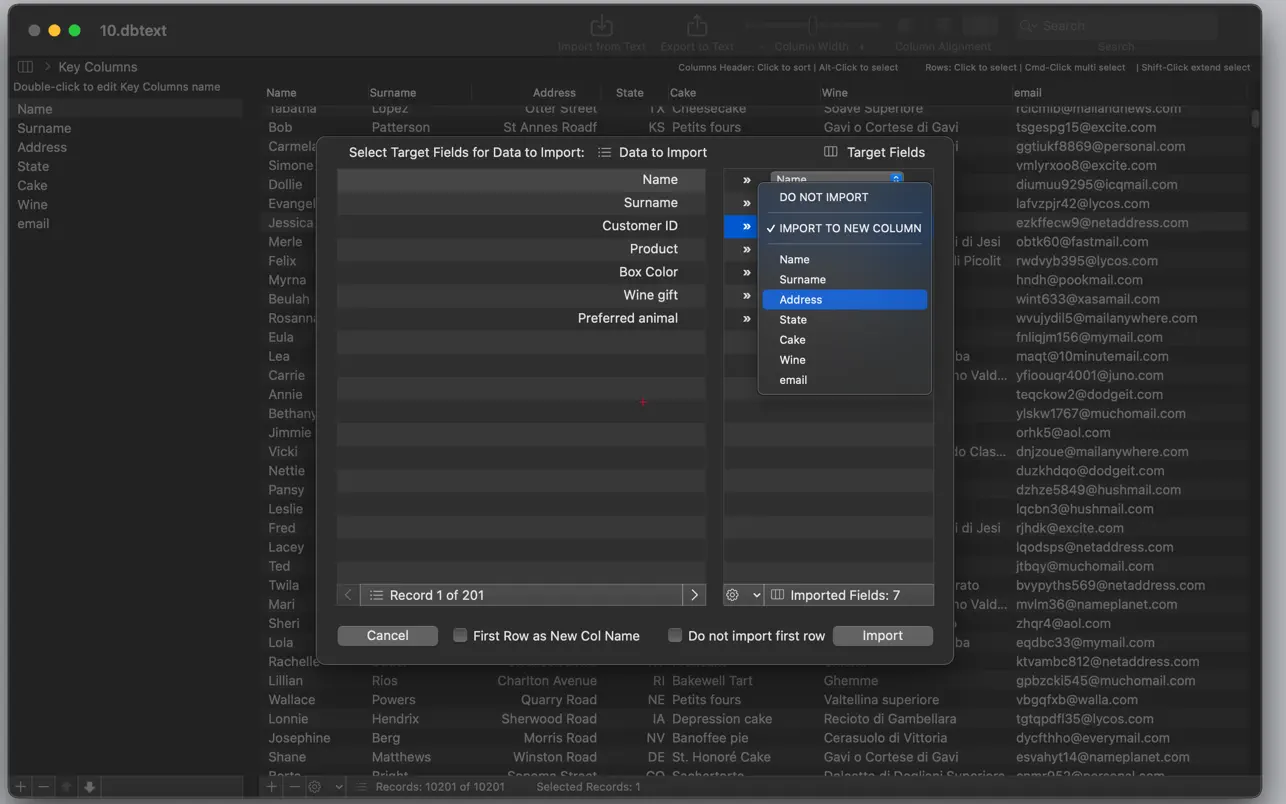The width and height of the screenshot is (1286, 804).
Task: Click the Export to Text toolbar icon
Action: click(697, 27)
